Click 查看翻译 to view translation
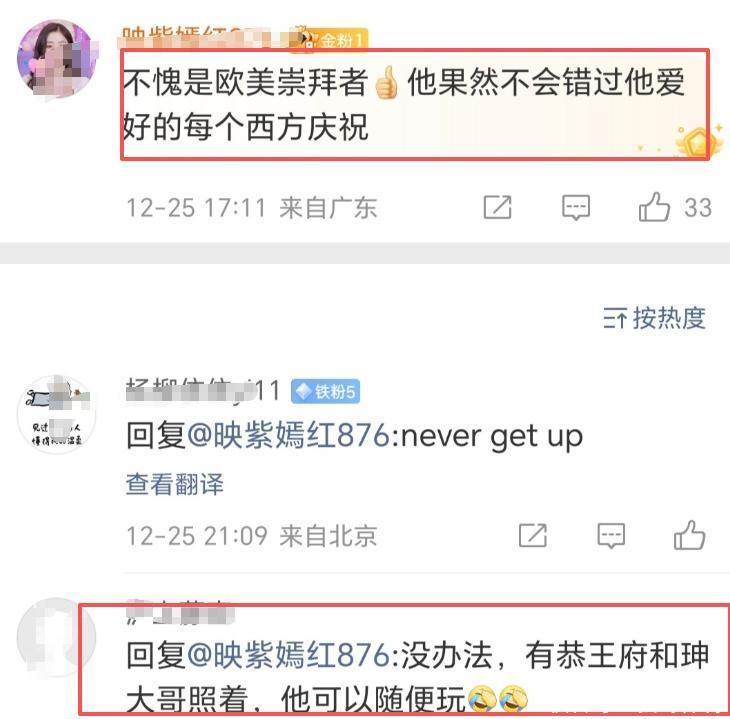The image size is (730, 719). pyautogui.click(x=175, y=483)
